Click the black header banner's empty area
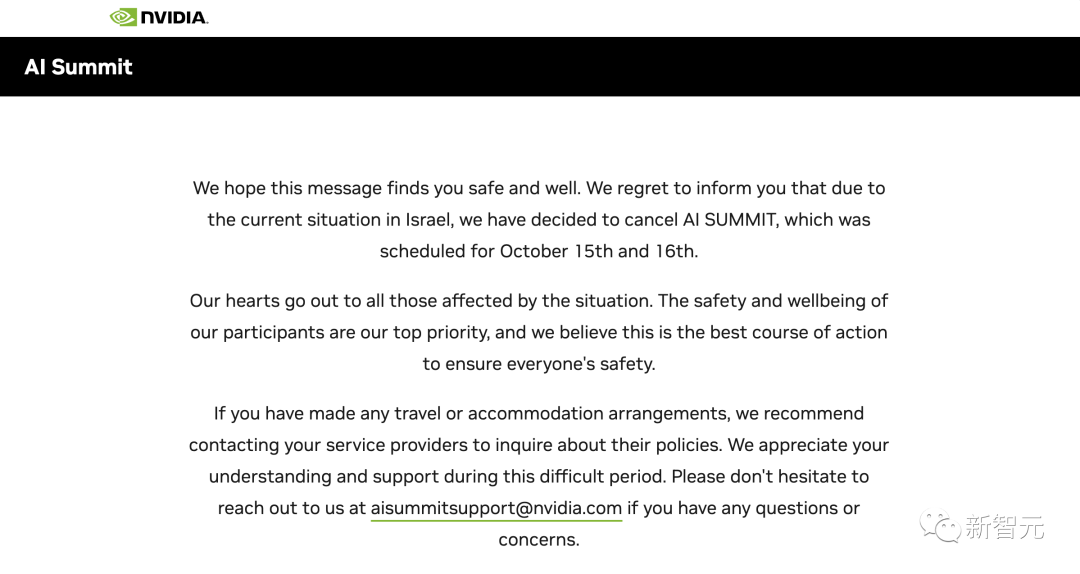The height and width of the screenshot is (574, 1080). click(x=600, y=67)
